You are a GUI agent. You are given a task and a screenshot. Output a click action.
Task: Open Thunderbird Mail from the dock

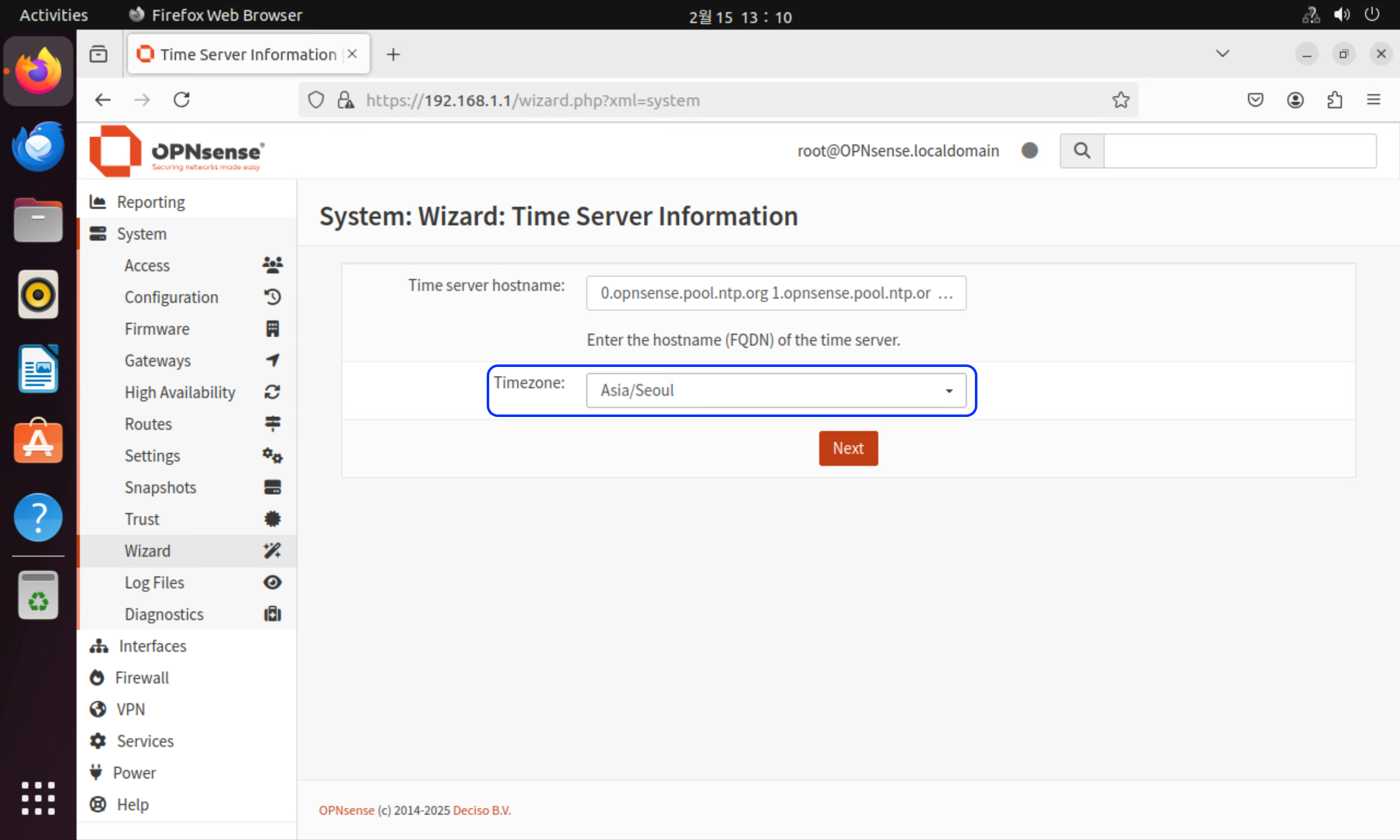(x=38, y=146)
